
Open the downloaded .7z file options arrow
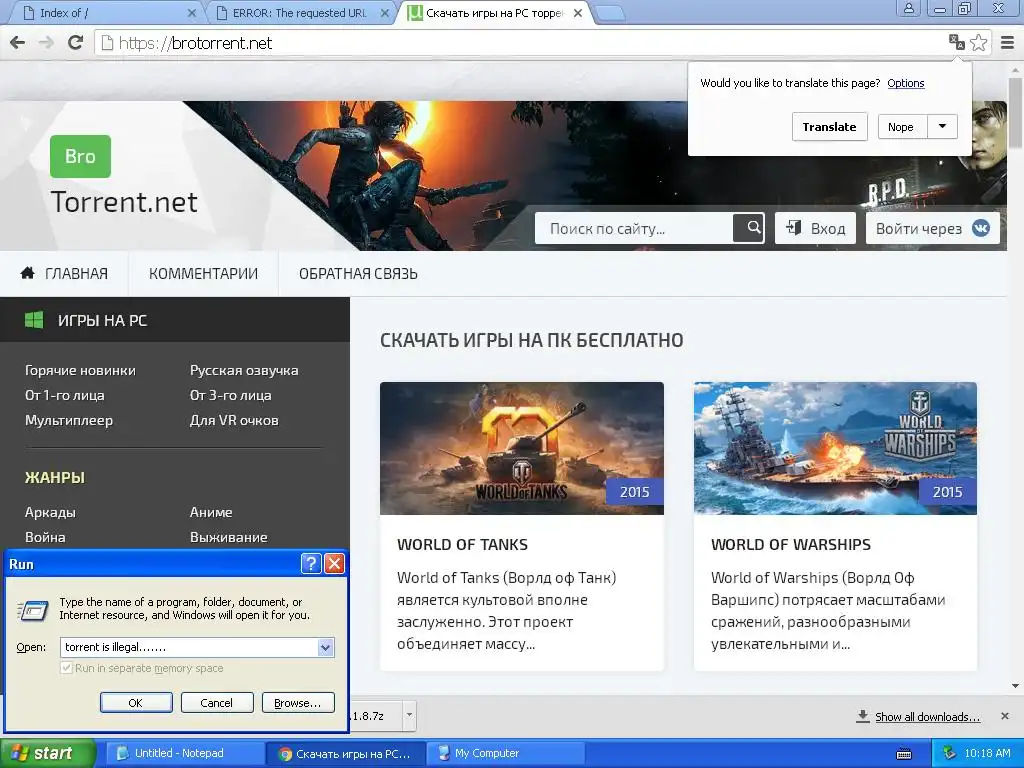pyautogui.click(x=409, y=716)
